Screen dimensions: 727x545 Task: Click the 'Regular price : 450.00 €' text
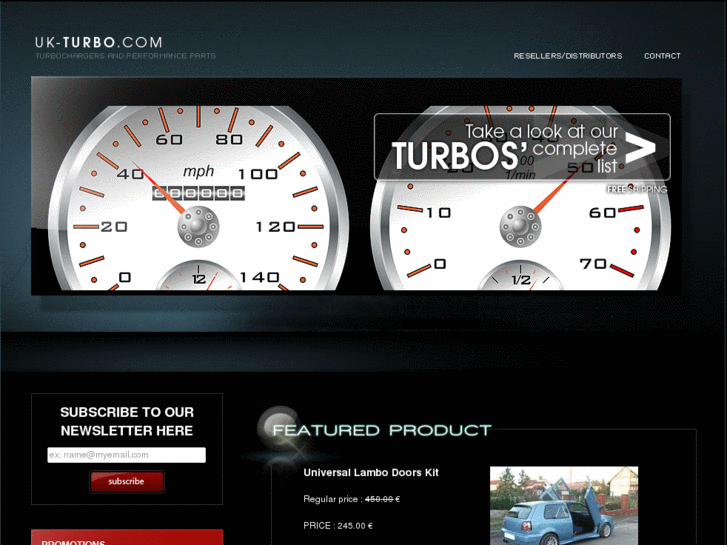(351, 499)
